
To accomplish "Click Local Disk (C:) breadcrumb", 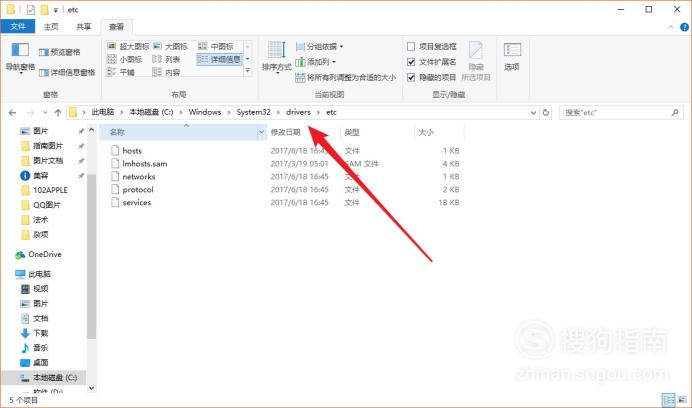I will [151, 112].
